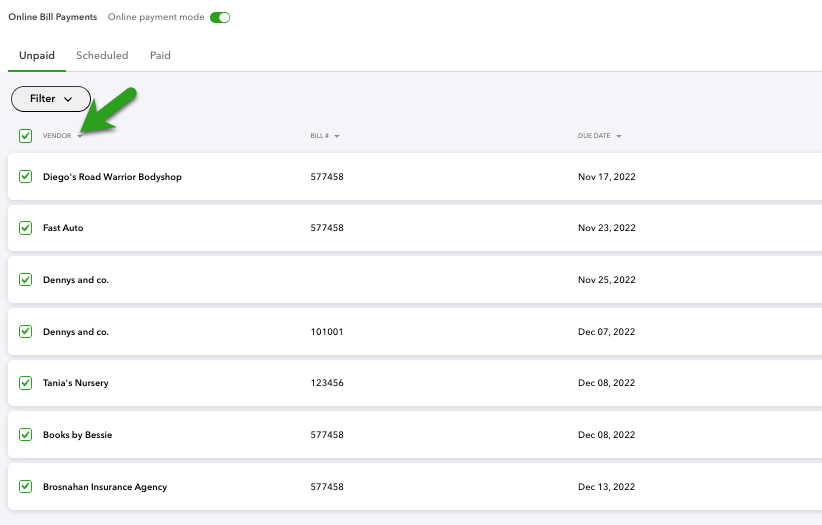Click the Diego's Road Warrior Bodyshop vendor name
Screen dimensions: 822x525
click(112, 177)
